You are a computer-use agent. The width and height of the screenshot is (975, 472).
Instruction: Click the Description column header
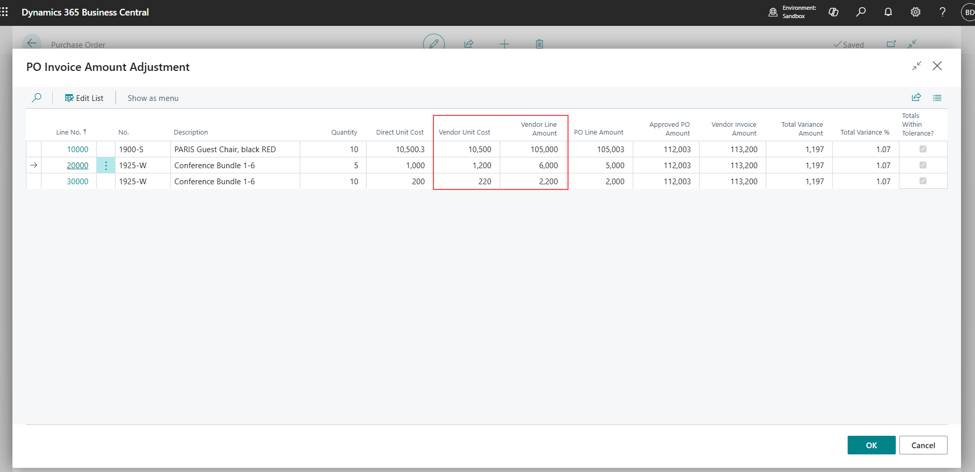click(191, 132)
